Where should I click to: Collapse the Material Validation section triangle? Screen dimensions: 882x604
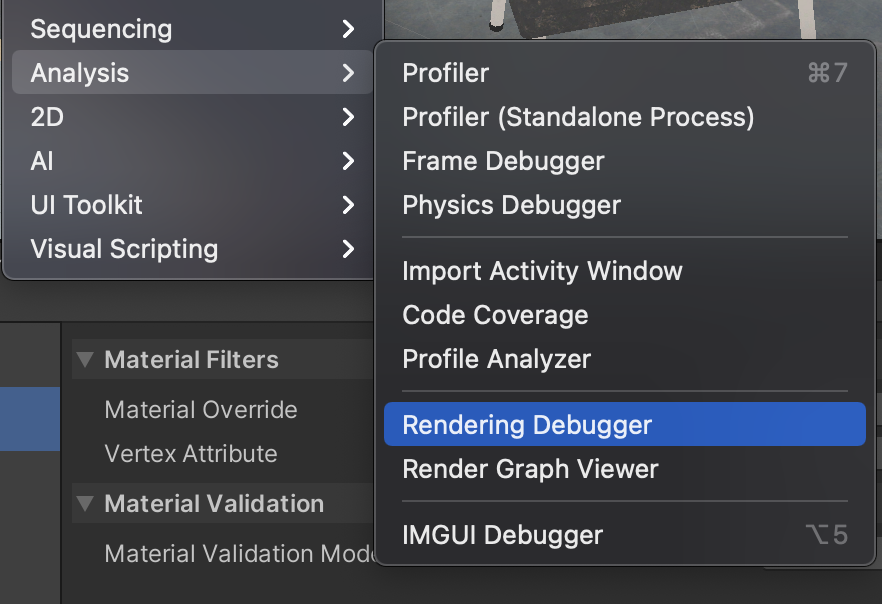click(x=85, y=504)
